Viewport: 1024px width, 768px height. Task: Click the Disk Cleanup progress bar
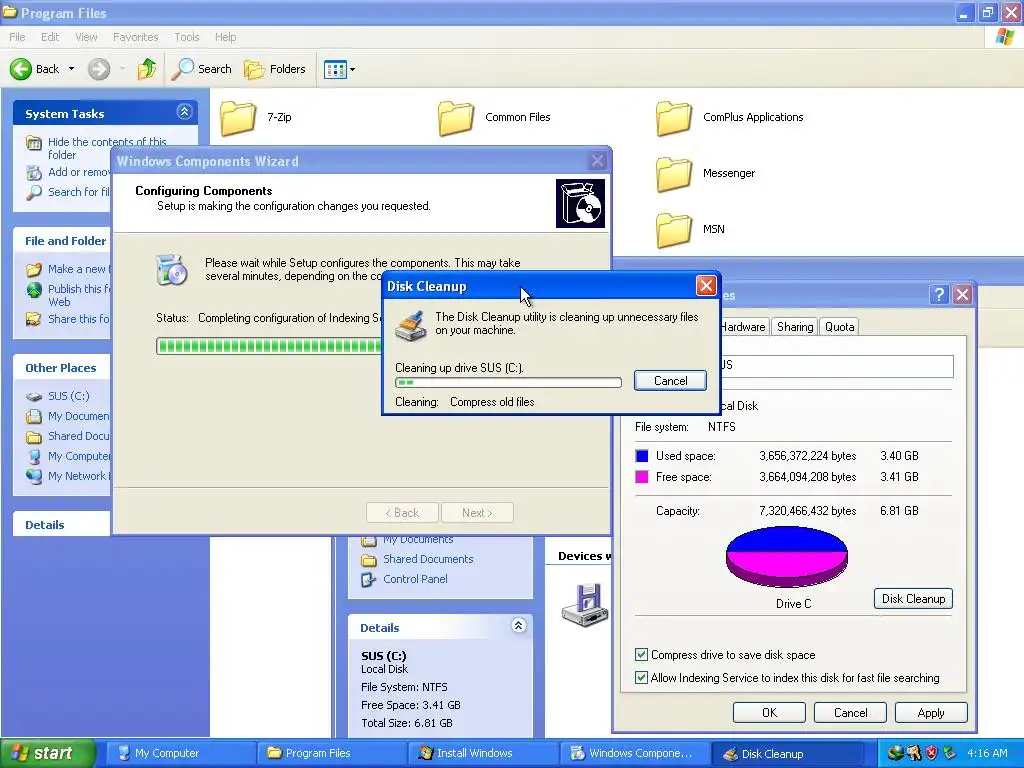pyautogui.click(x=508, y=383)
